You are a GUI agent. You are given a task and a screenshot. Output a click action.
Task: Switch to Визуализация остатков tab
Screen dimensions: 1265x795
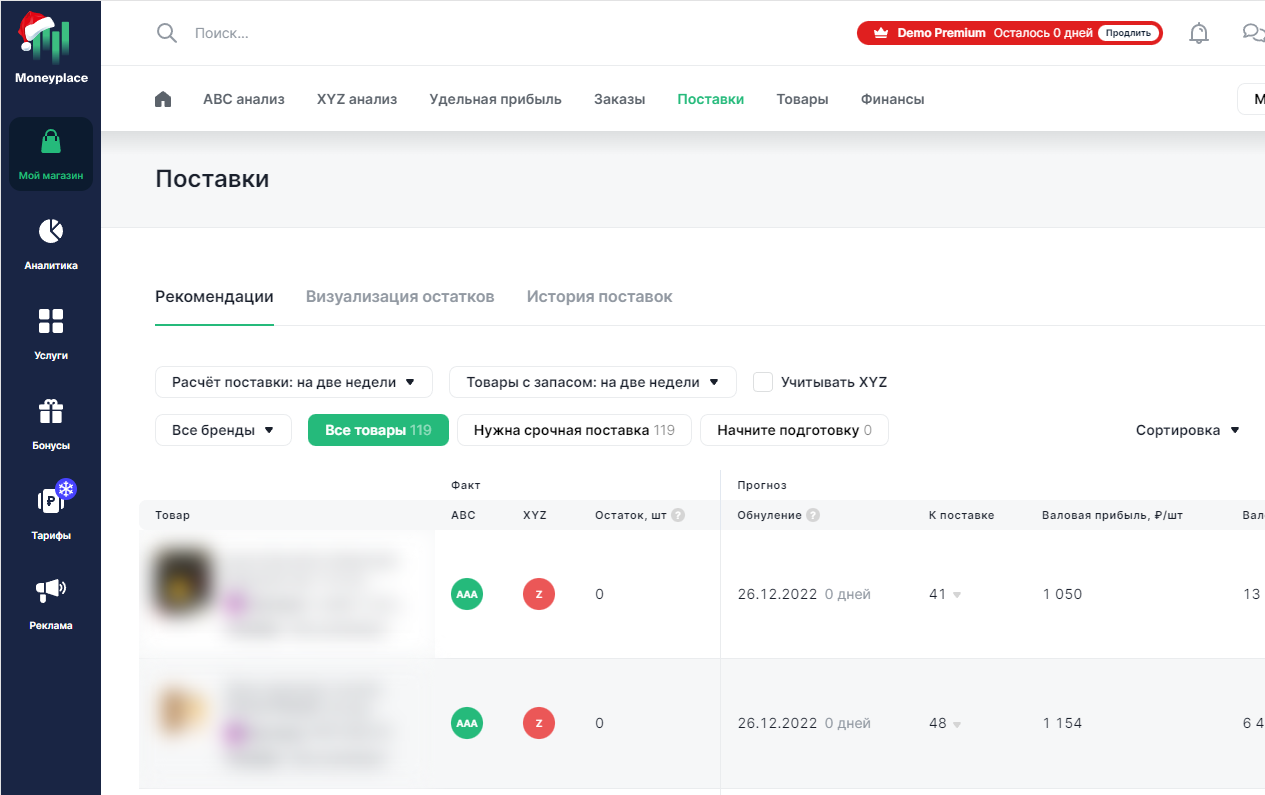400,297
